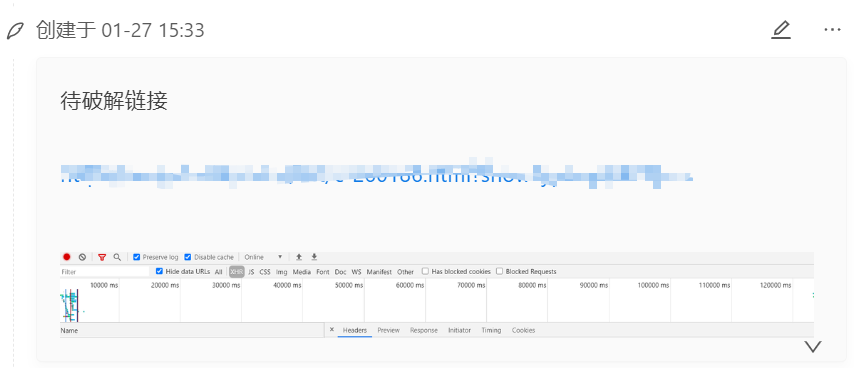This screenshot has width=854, height=368.
Task: Click the 120000 ms timeline marker
Action: click(776, 285)
